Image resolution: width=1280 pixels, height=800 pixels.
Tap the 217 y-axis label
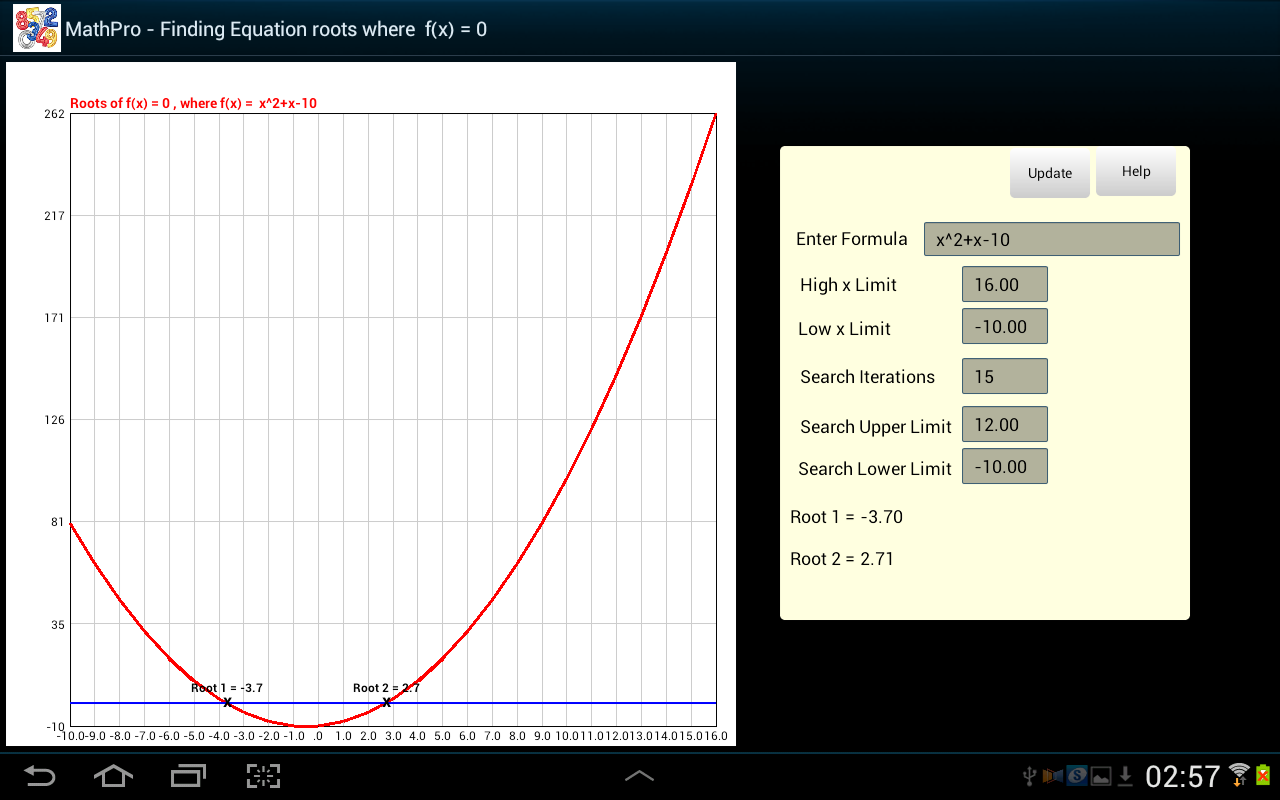click(x=54, y=216)
